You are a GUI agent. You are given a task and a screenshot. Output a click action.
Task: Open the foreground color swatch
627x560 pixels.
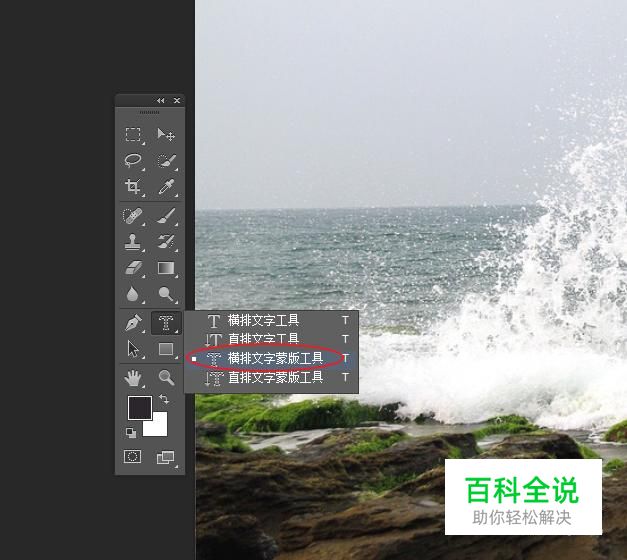point(140,408)
